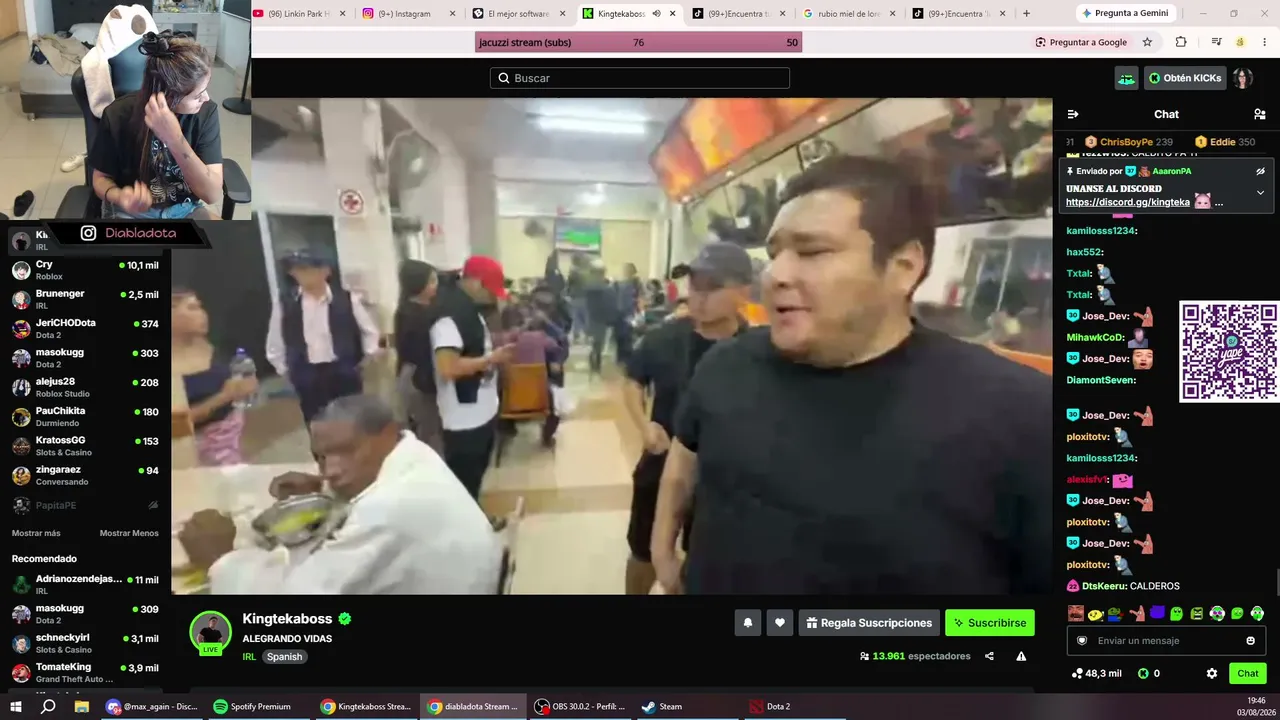Click the Eddie 350 leaderboard entry
Viewport: 1280px width, 720px height.
[x=1225, y=142]
